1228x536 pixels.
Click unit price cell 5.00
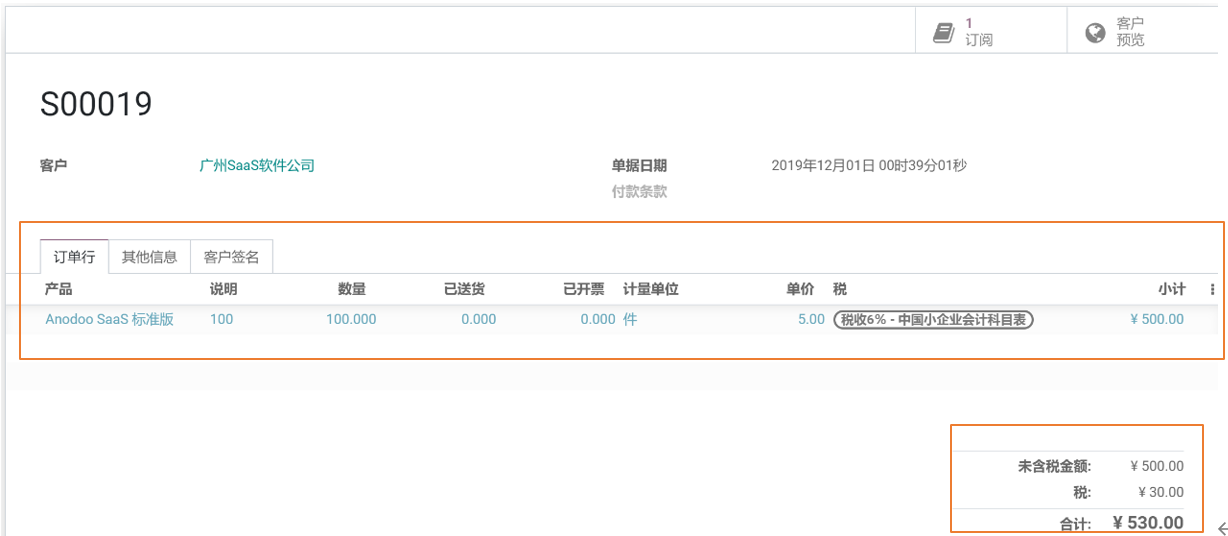[811, 319]
